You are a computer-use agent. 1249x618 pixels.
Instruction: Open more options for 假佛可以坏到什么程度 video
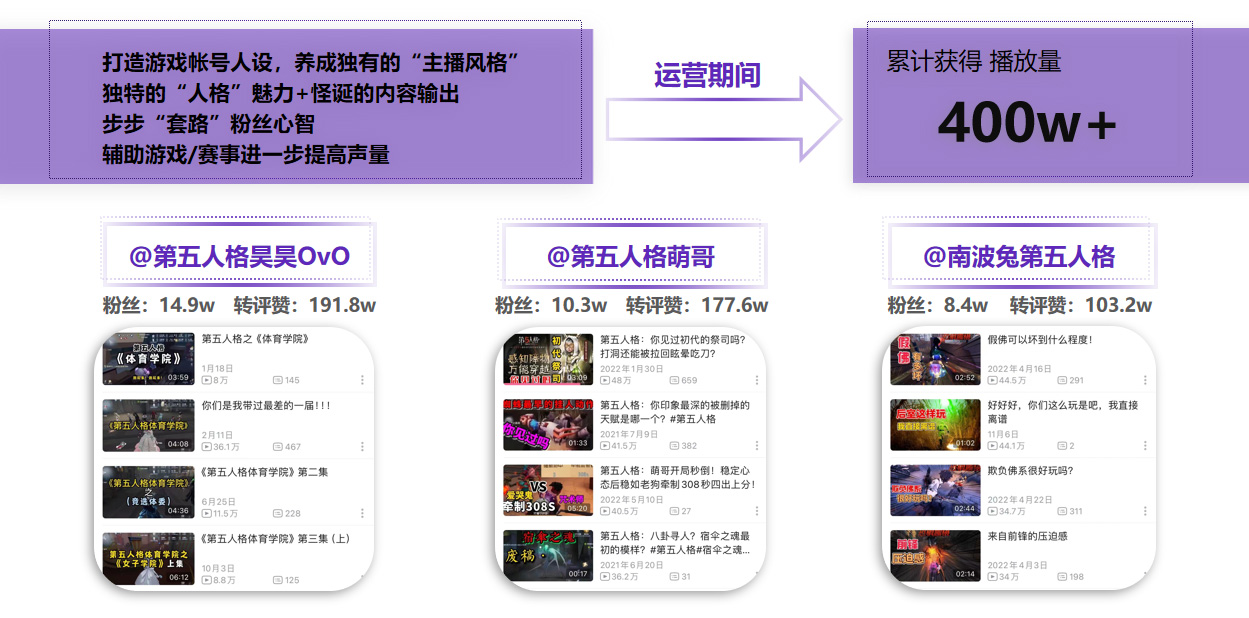tap(1145, 380)
